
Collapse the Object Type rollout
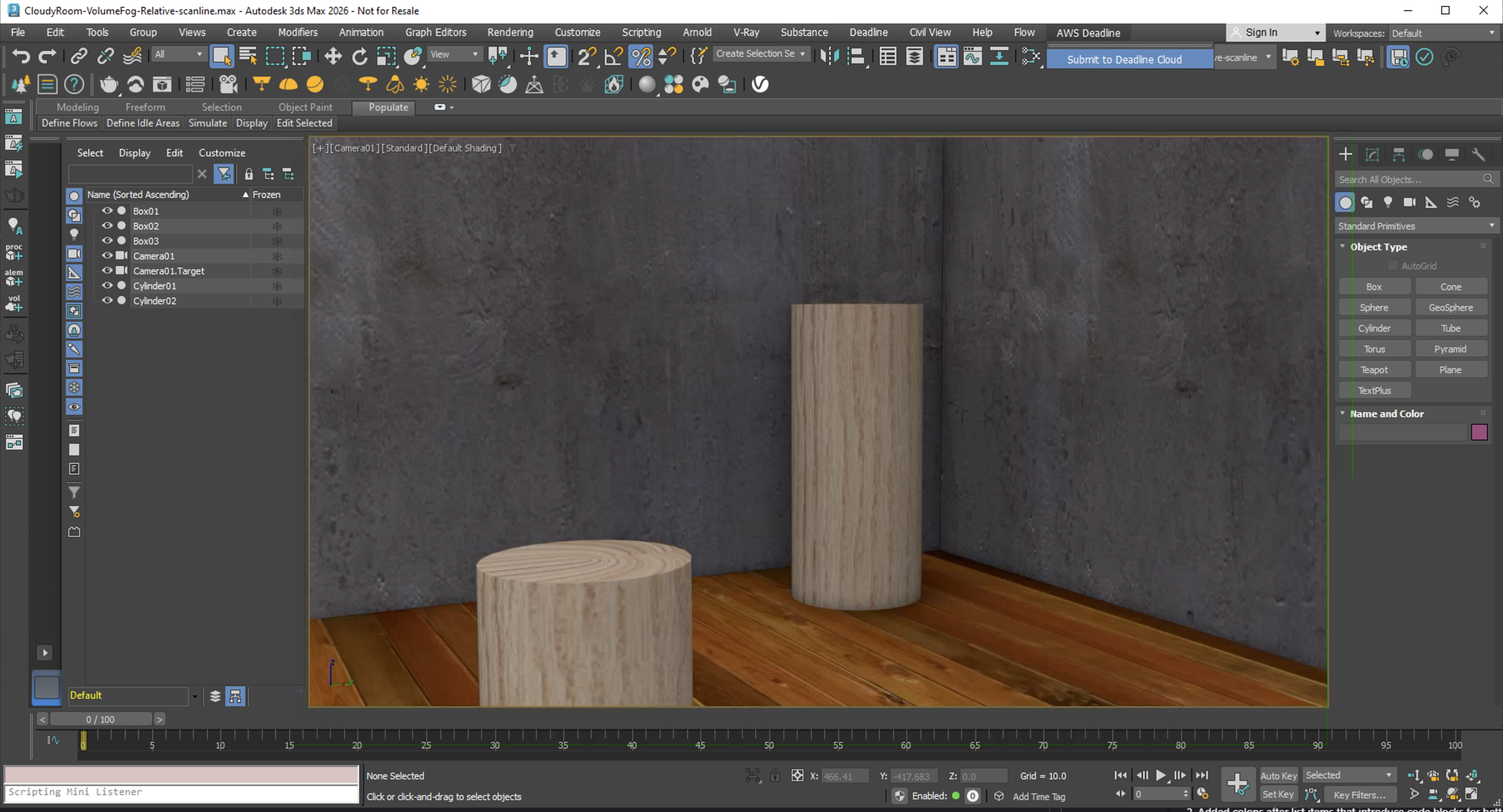1342,246
